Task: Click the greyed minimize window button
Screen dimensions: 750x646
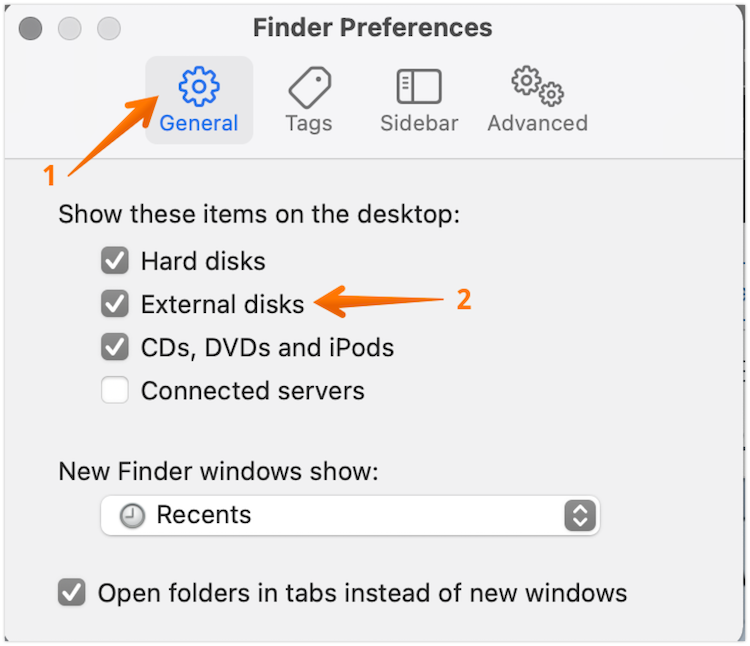Action: pyautogui.click(x=69, y=28)
